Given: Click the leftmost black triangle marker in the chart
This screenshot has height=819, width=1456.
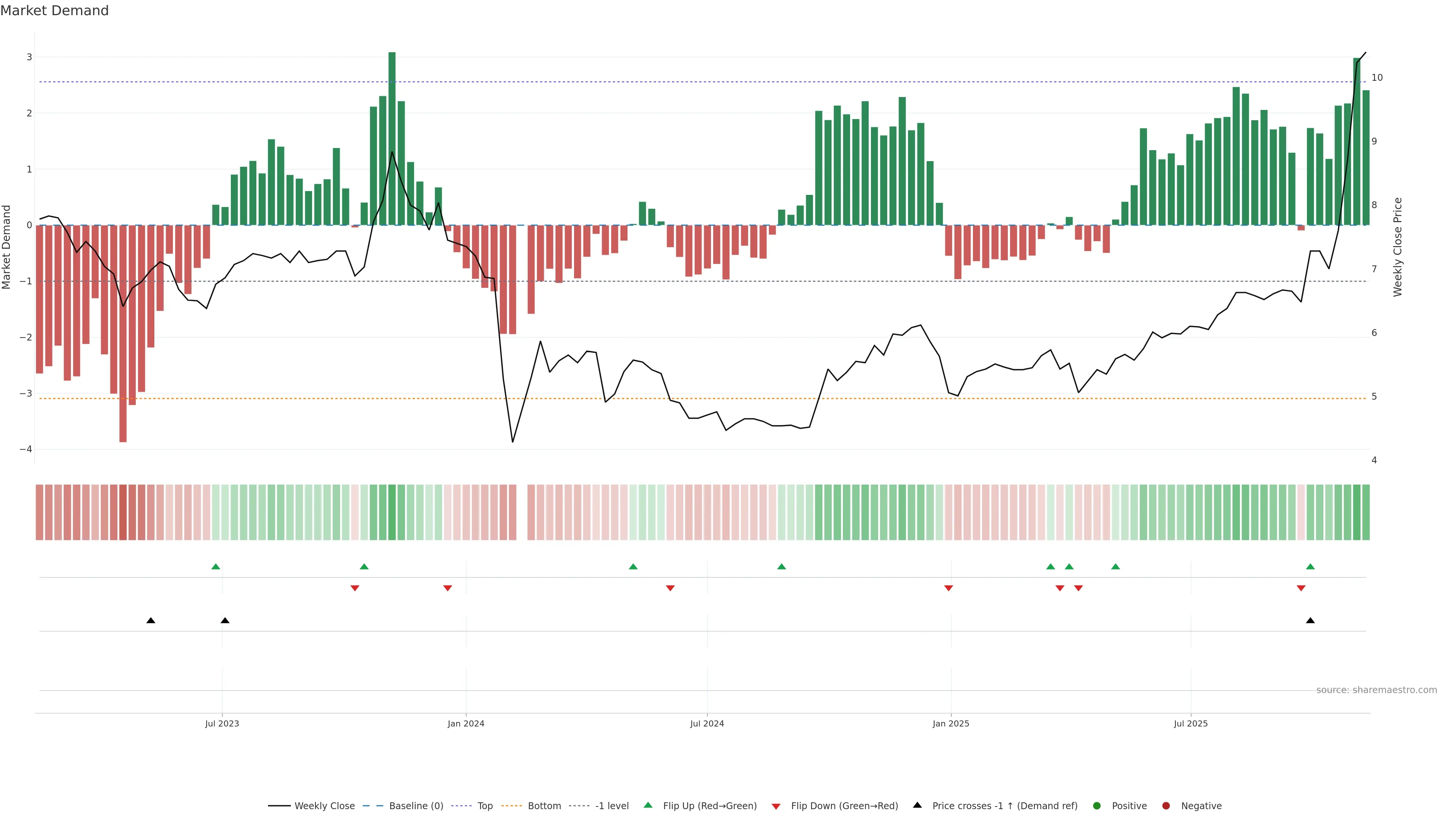Looking at the screenshot, I should [151, 621].
